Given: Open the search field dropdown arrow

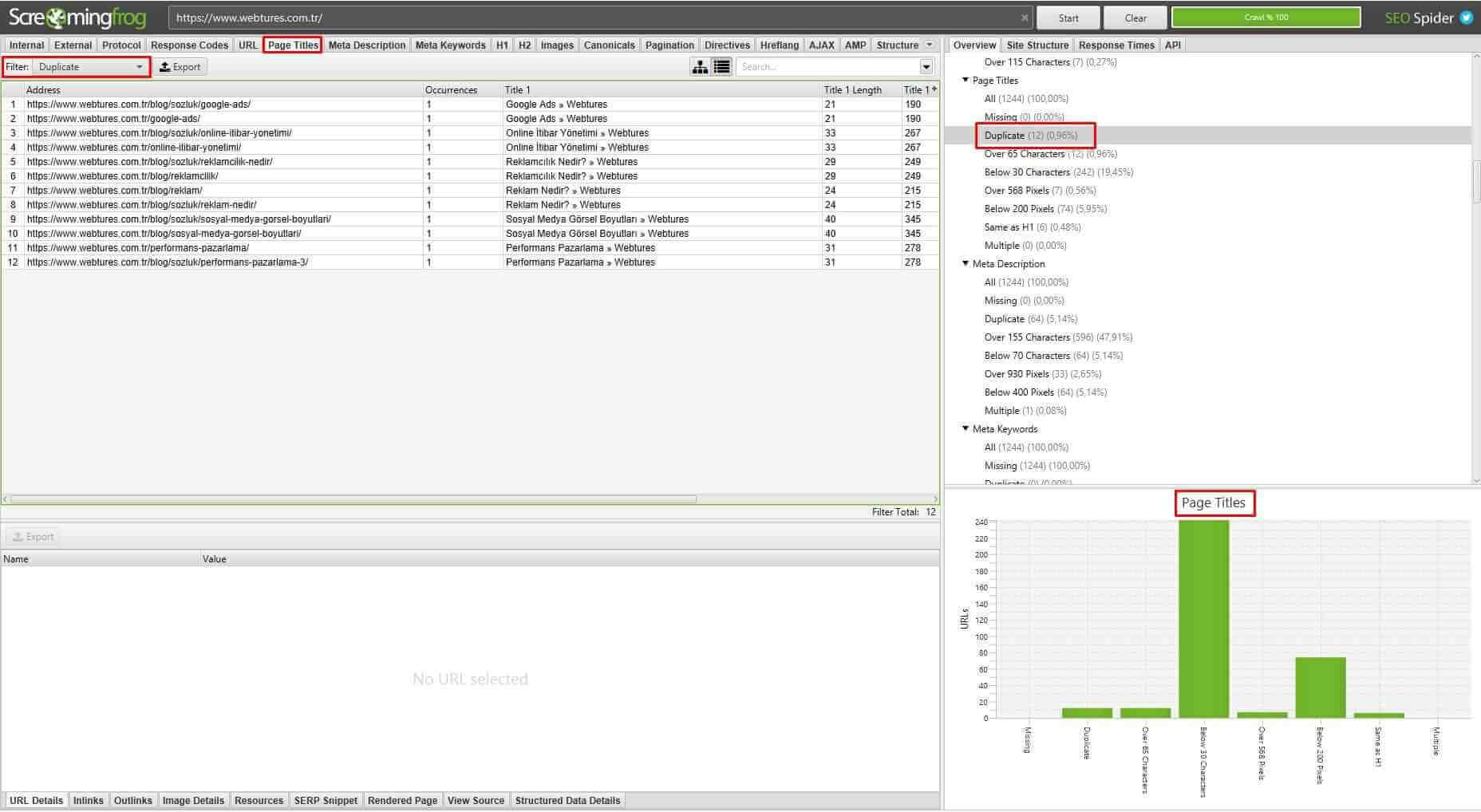Looking at the screenshot, I should (926, 66).
